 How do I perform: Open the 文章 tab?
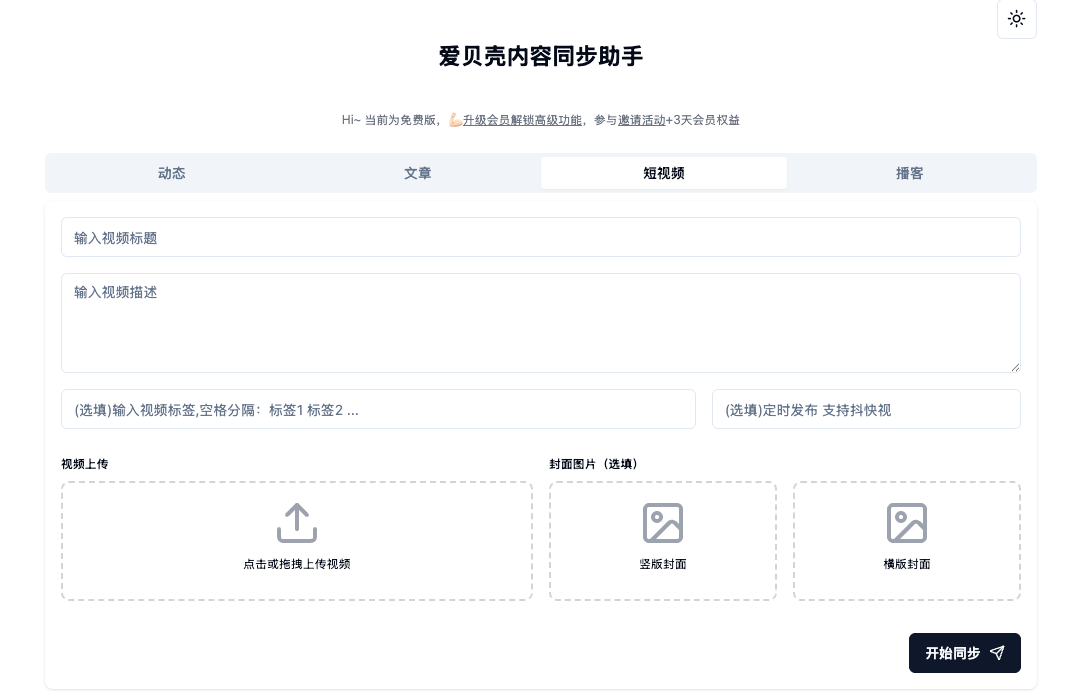[x=418, y=173]
